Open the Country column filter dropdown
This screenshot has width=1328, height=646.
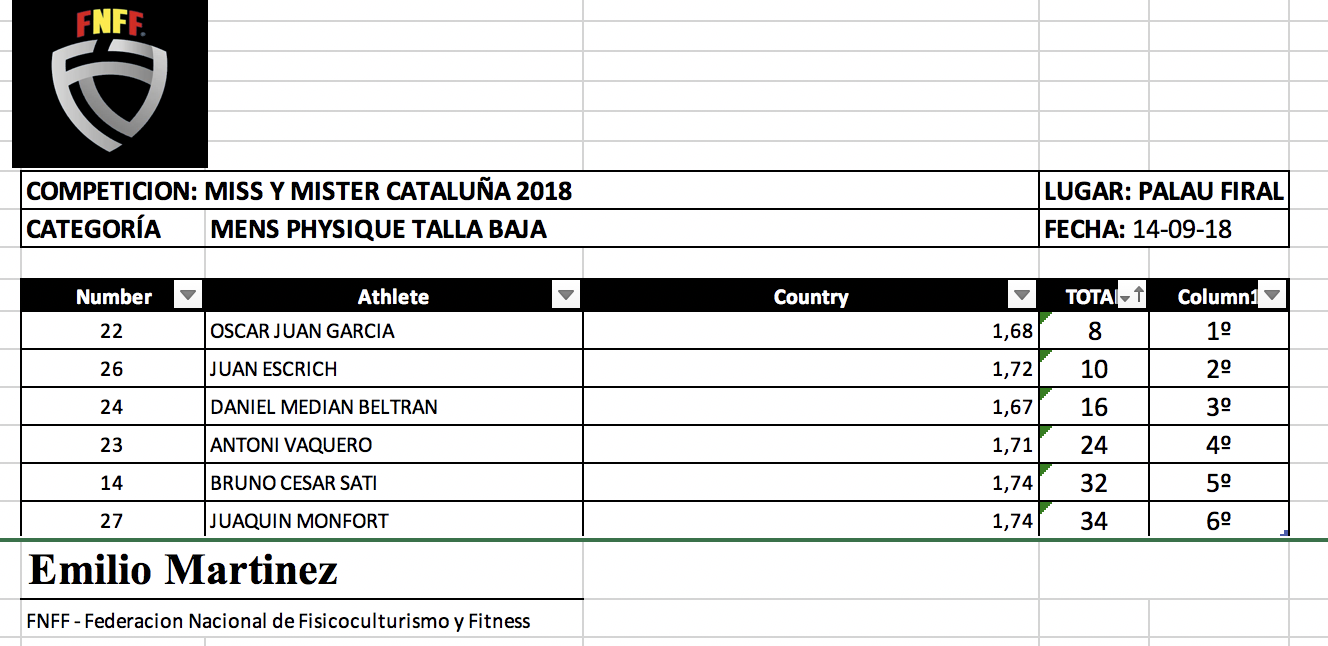coord(1021,295)
